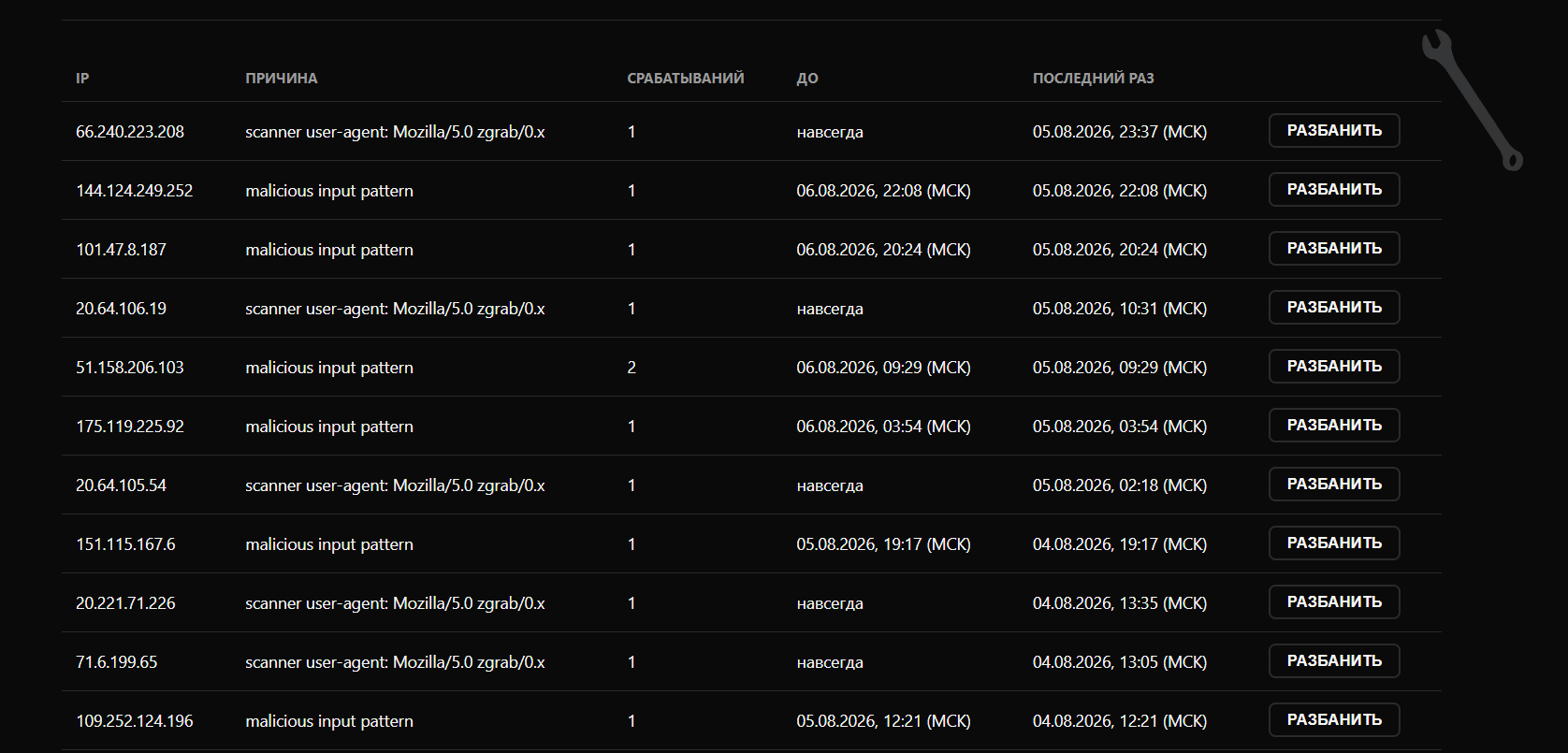This screenshot has width=1568, height=753.
Task: Select IP address 66.240.223.208
Action: coord(130,132)
